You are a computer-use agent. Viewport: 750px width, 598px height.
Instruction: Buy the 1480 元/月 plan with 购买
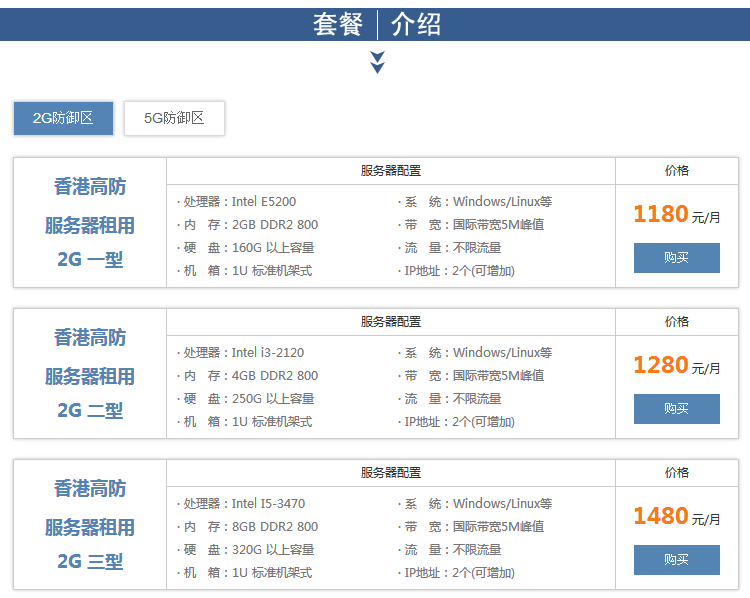[x=676, y=560]
